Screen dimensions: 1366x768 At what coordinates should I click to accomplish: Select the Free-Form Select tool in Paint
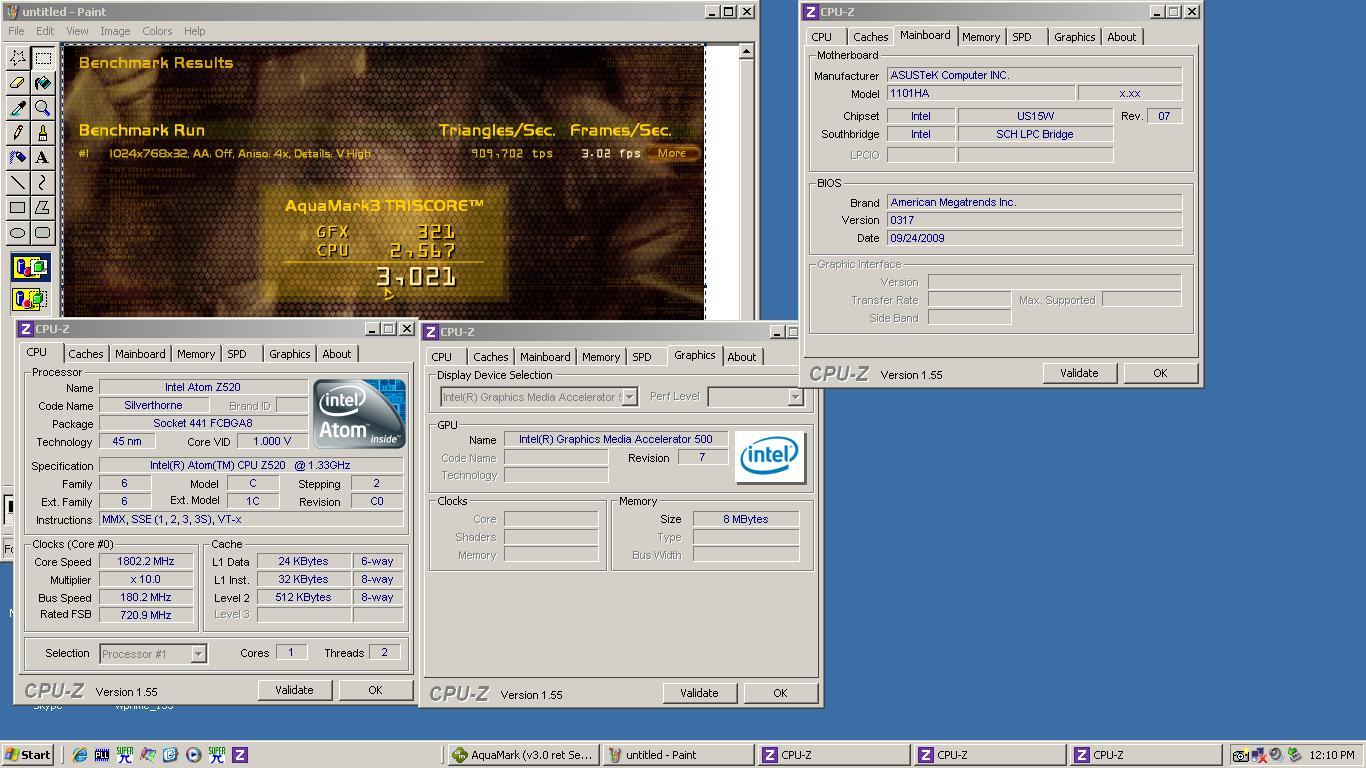tap(17, 58)
